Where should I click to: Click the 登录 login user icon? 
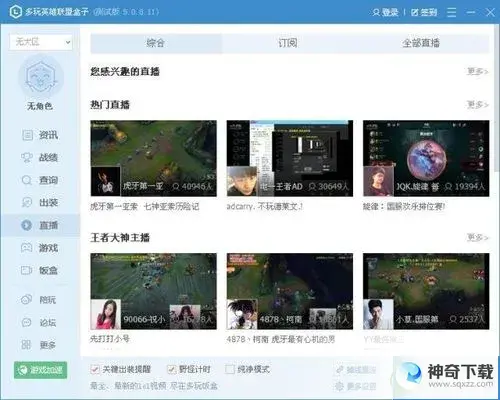tap(376, 12)
